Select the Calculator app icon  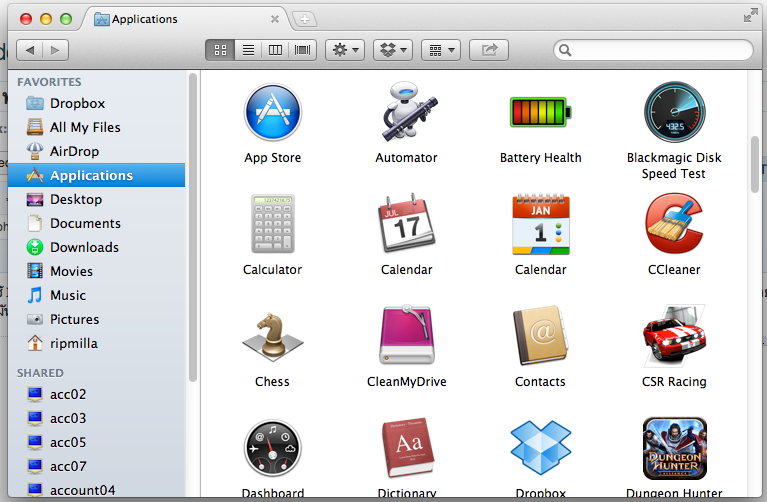[272, 225]
